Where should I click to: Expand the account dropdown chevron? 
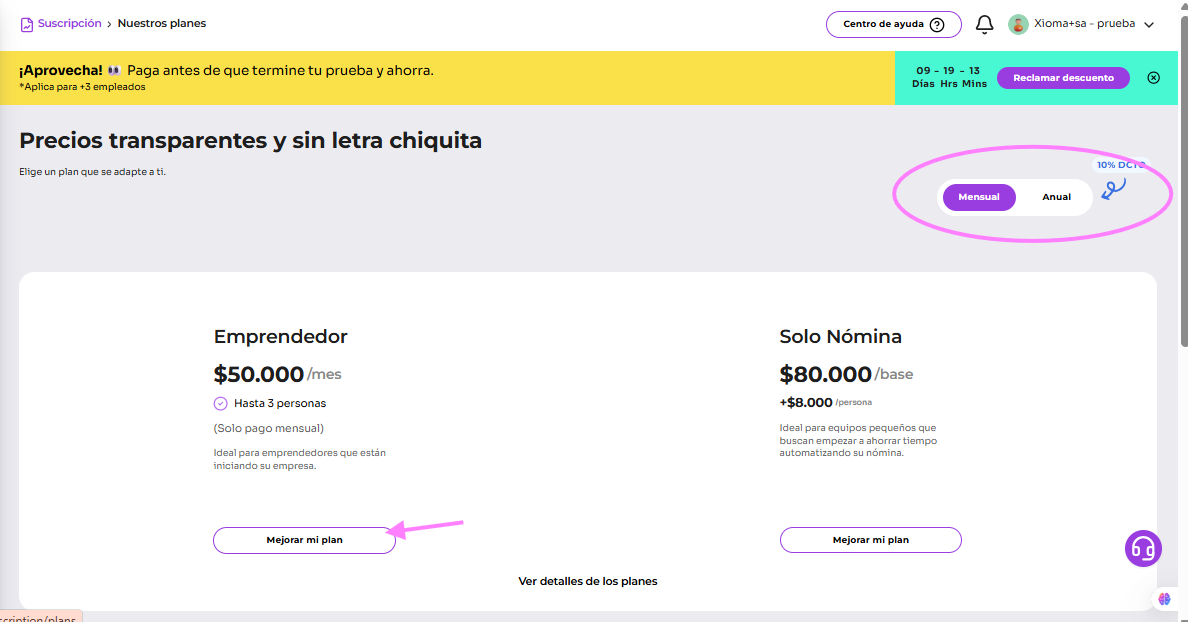(1149, 25)
